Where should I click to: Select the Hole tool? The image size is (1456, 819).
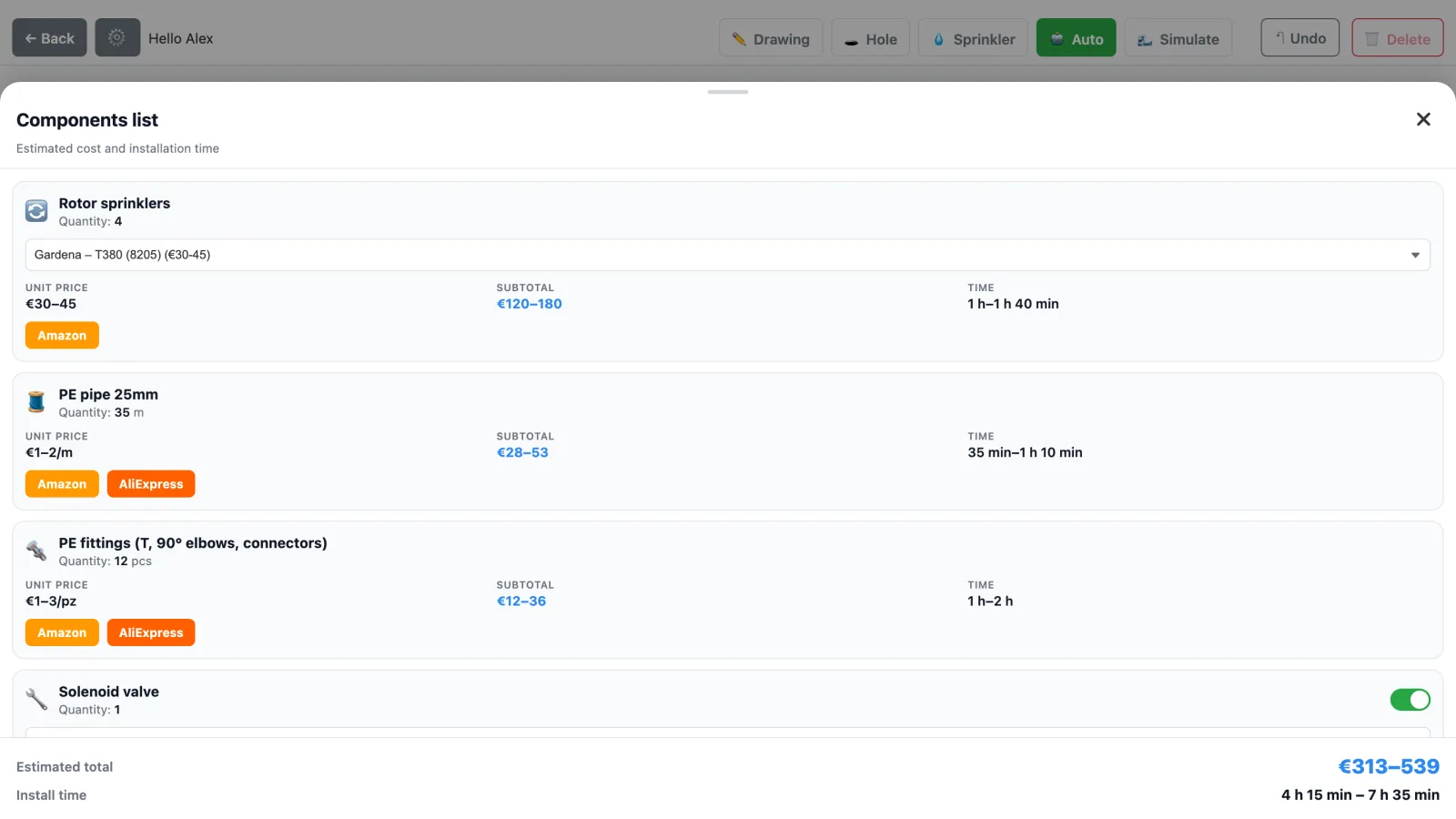[x=871, y=38]
